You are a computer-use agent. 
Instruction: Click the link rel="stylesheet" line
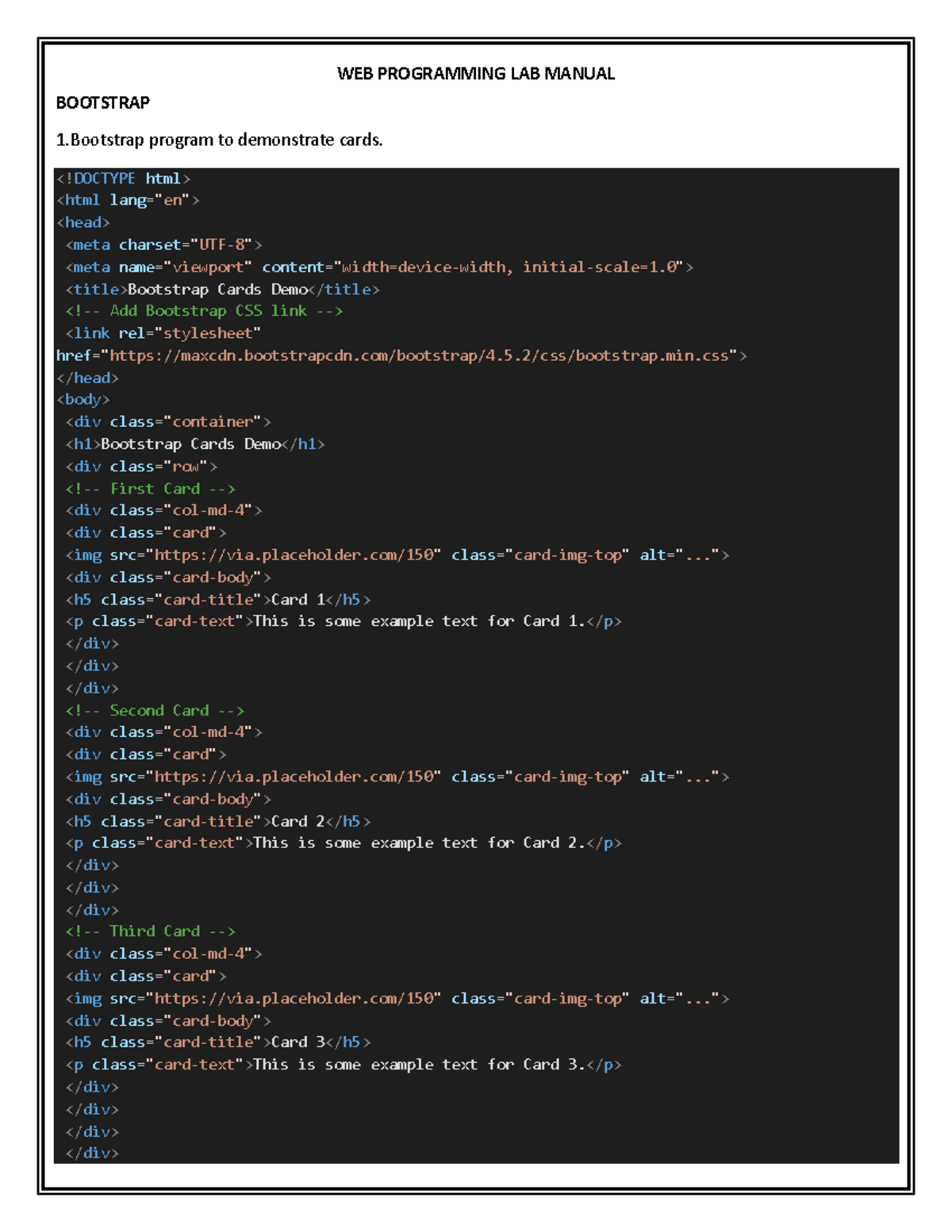tap(163, 333)
